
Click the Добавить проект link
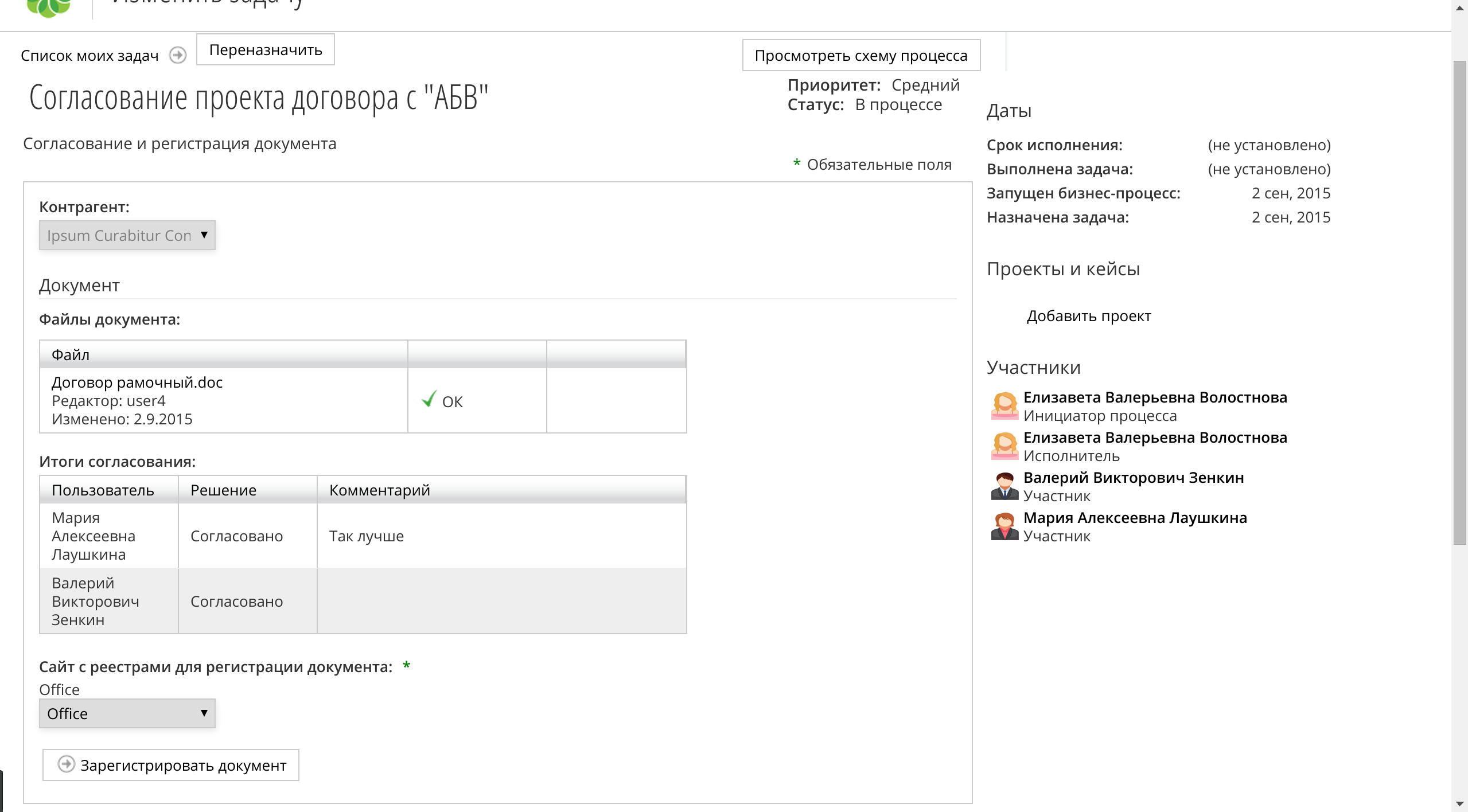[x=1088, y=316]
